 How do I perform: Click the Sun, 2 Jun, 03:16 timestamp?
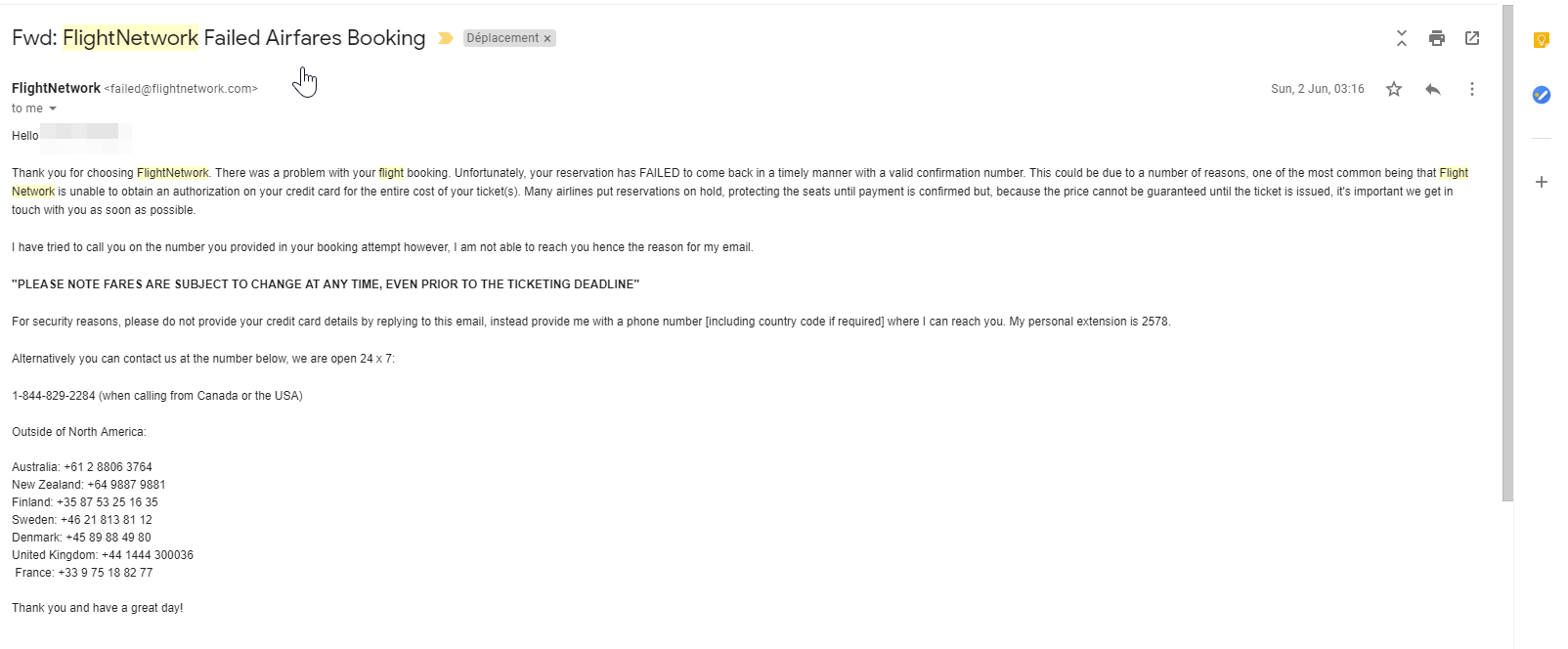(x=1317, y=89)
